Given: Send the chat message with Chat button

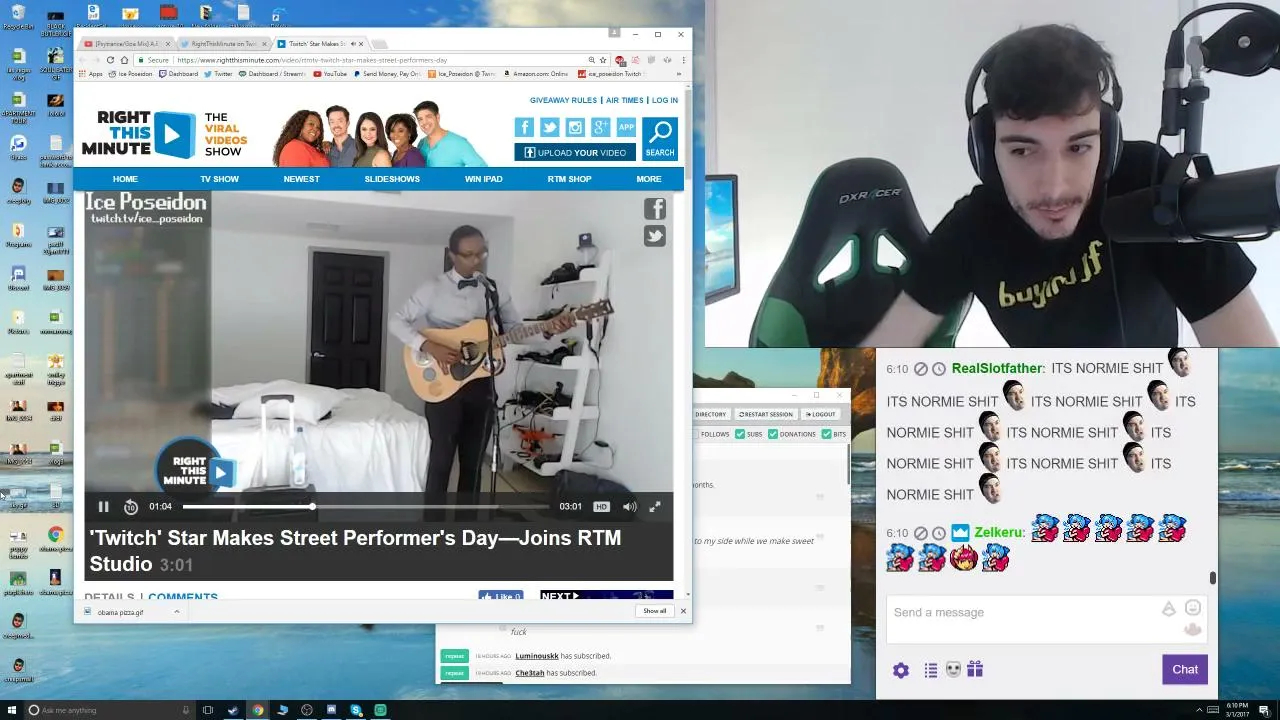Looking at the screenshot, I should tap(1185, 670).
